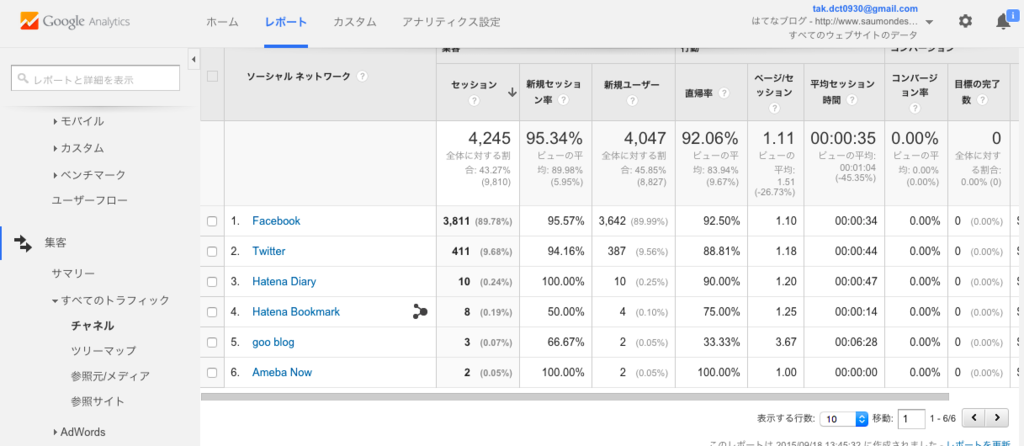1024x446 pixels.
Task: Expand the モバイル sidebar section
Action: click(x=78, y=121)
